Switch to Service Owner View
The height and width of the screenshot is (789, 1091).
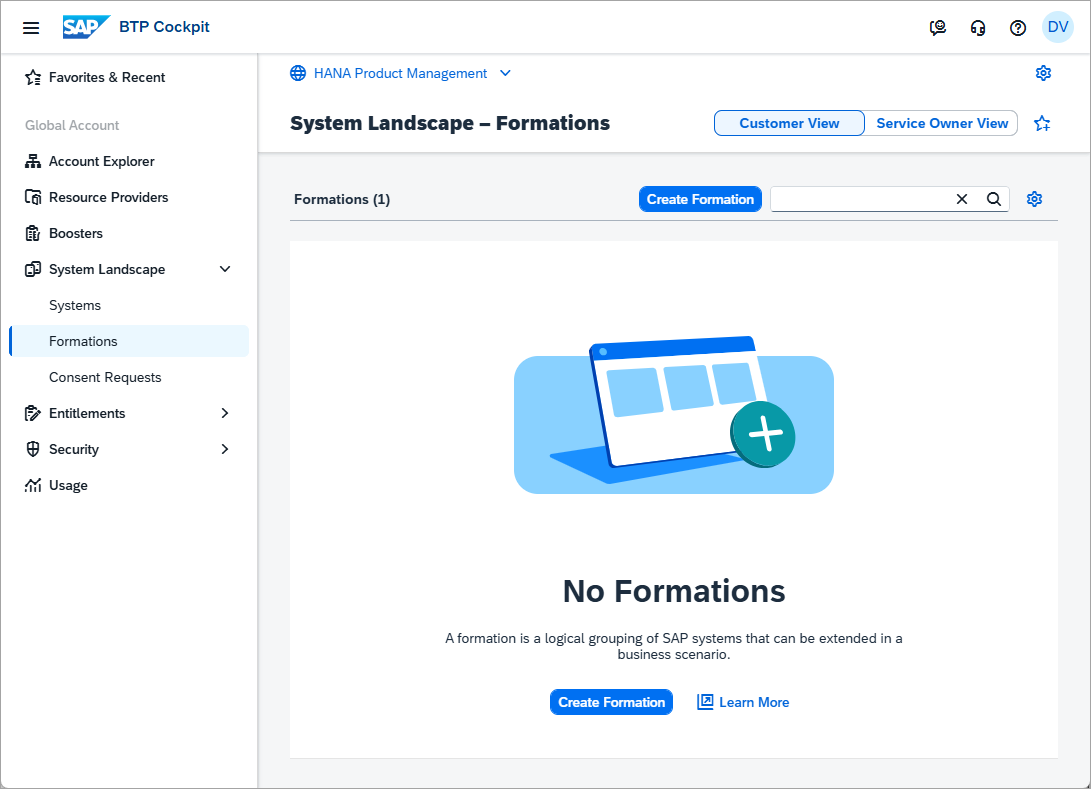tap(941, 123)
